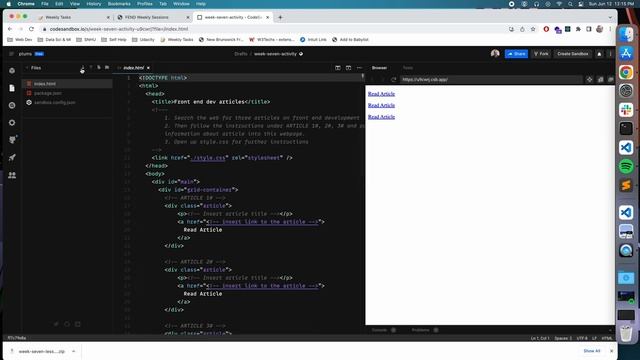Click the preview forward arrow

coord(383,80)
